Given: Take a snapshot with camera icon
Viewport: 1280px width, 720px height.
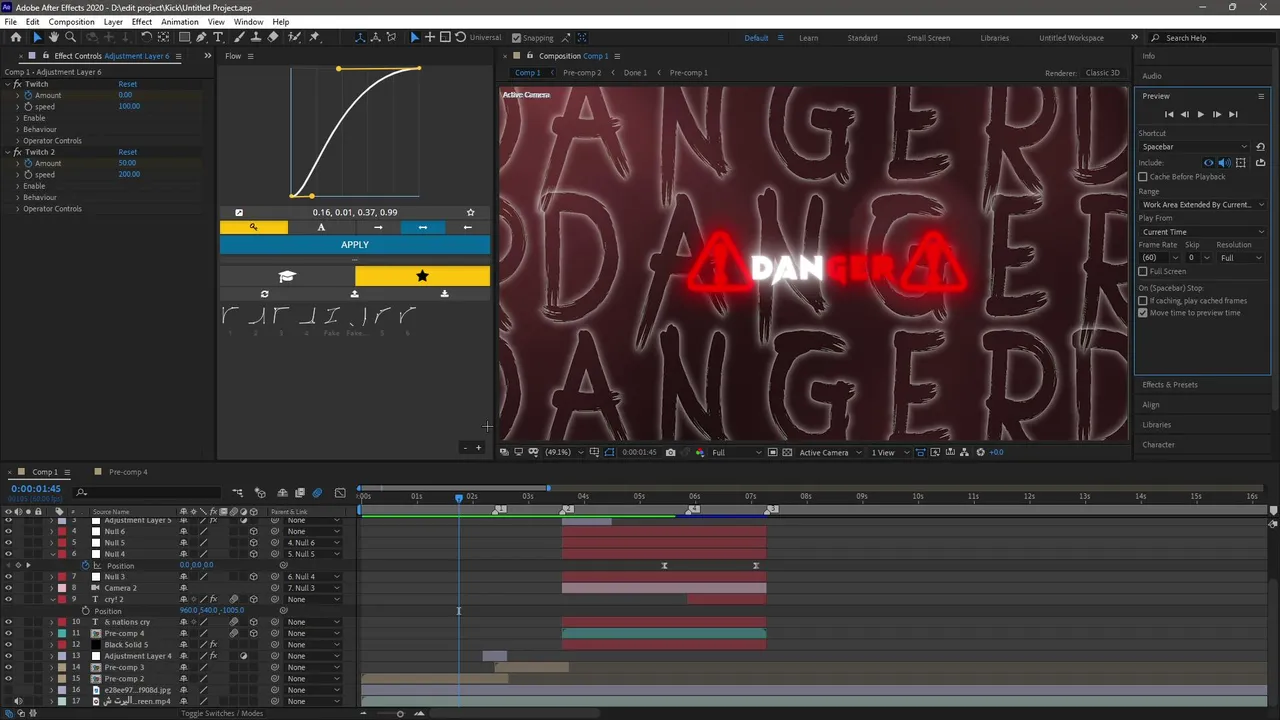Looking at the screenshot, I should click(x=670, y=452).
